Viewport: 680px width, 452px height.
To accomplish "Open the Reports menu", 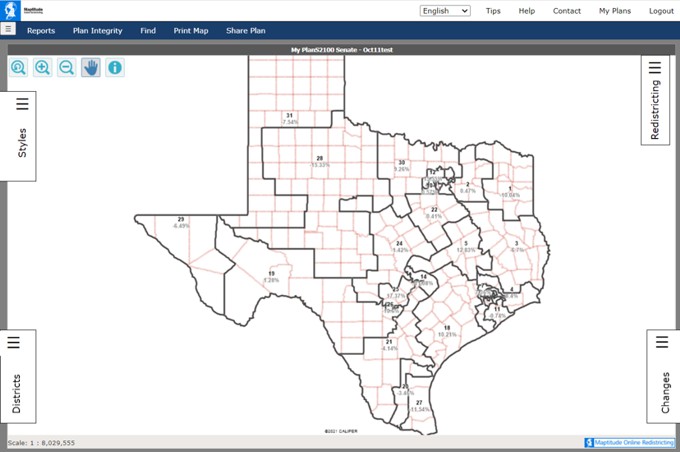I will 41,31.
